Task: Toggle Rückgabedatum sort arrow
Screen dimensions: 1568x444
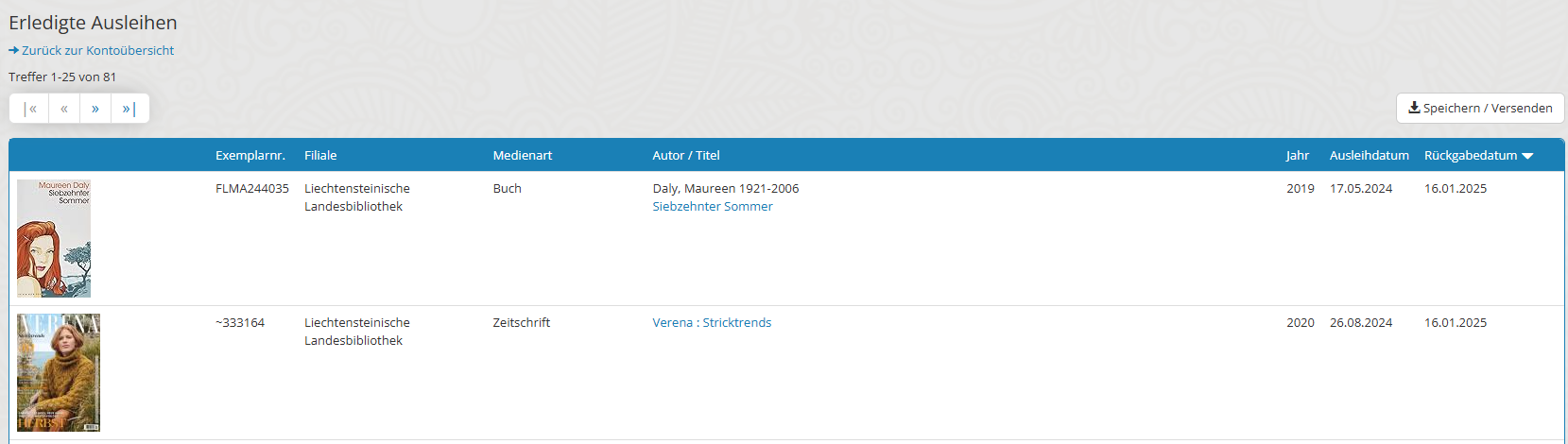Action: click(x=1528, y=156)
